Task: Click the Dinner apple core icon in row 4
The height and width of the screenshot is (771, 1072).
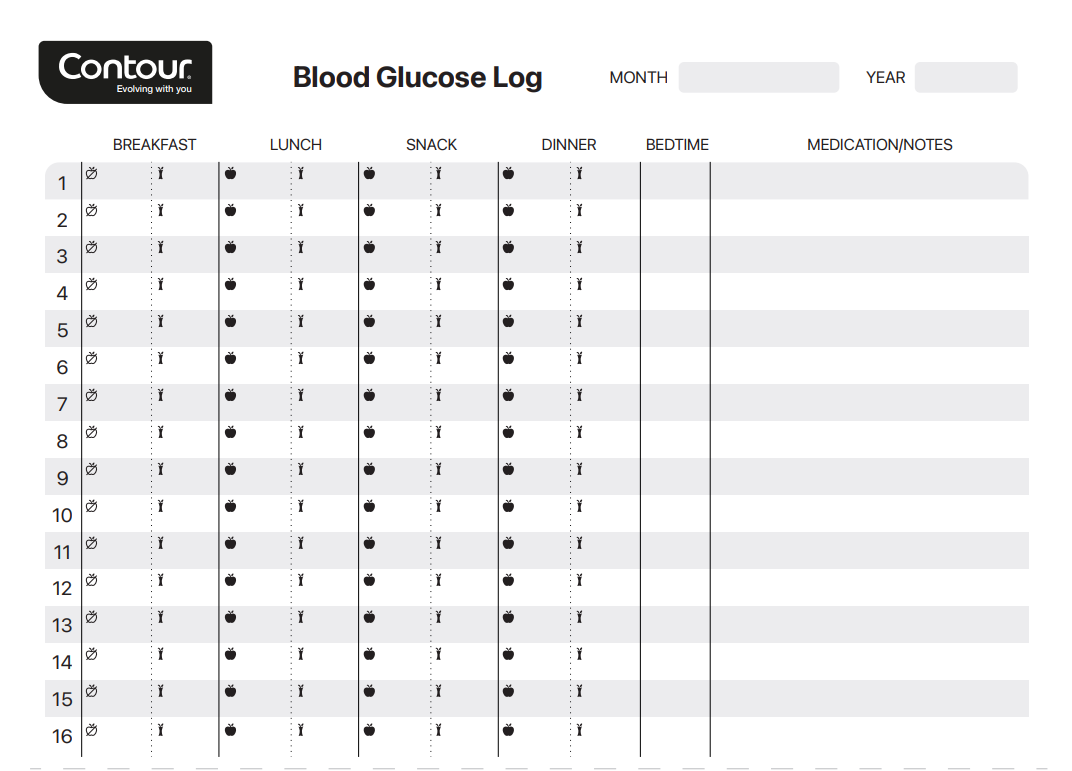Action: [x=578, y=284]
